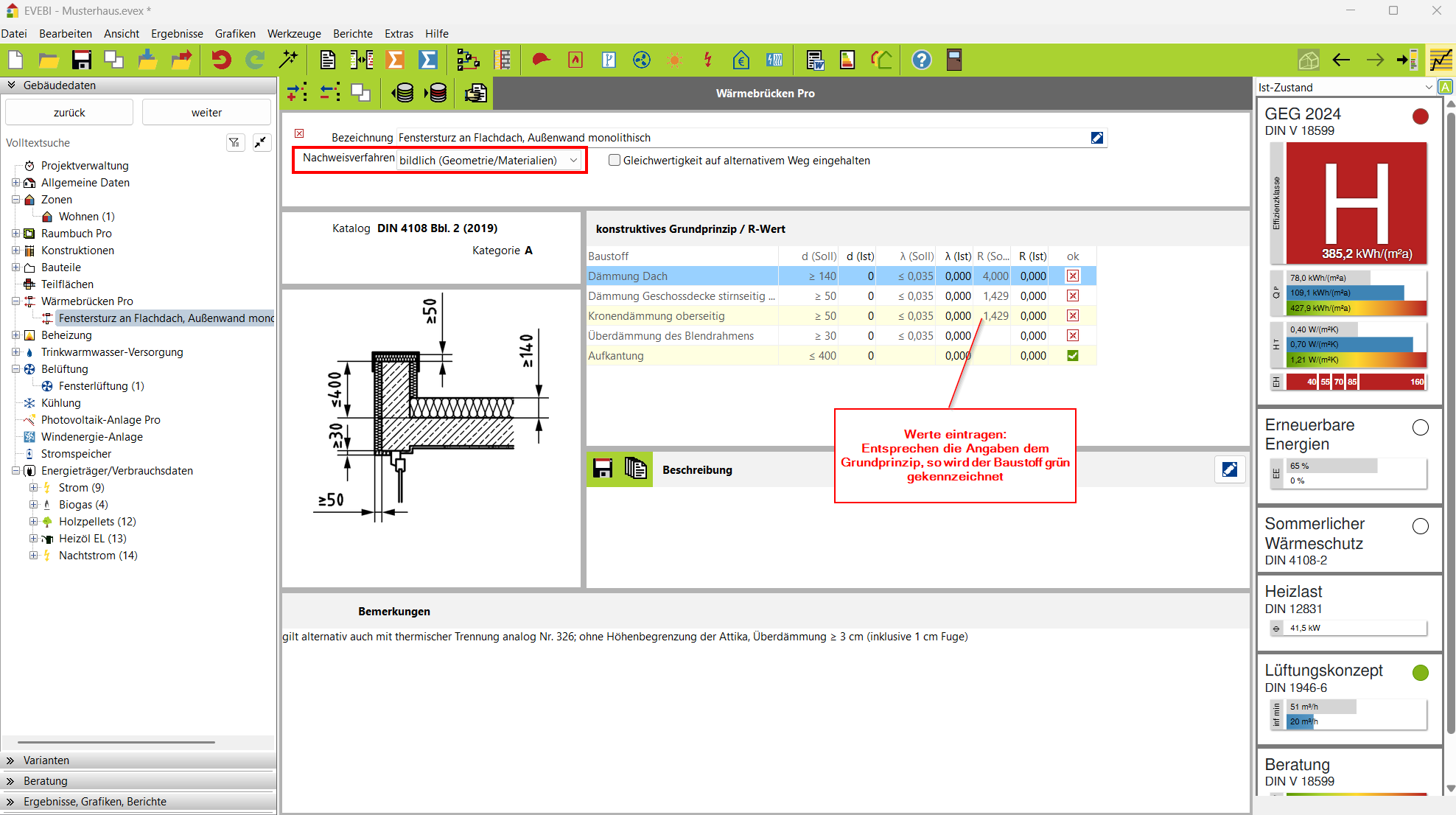Screen dimensions: 1456x815
Task: Click add thermal bridge icon with plus
Action: (x=297, y=93)
